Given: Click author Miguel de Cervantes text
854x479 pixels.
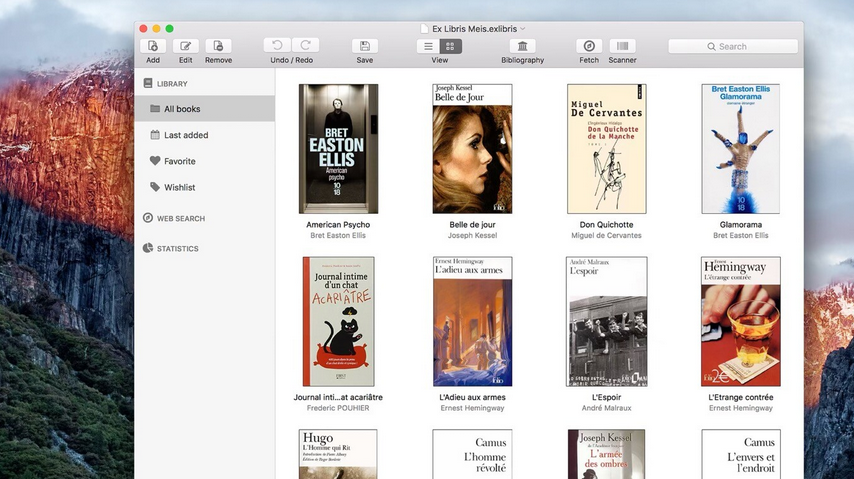Looking at the screenshot, I should coord(606,235).
